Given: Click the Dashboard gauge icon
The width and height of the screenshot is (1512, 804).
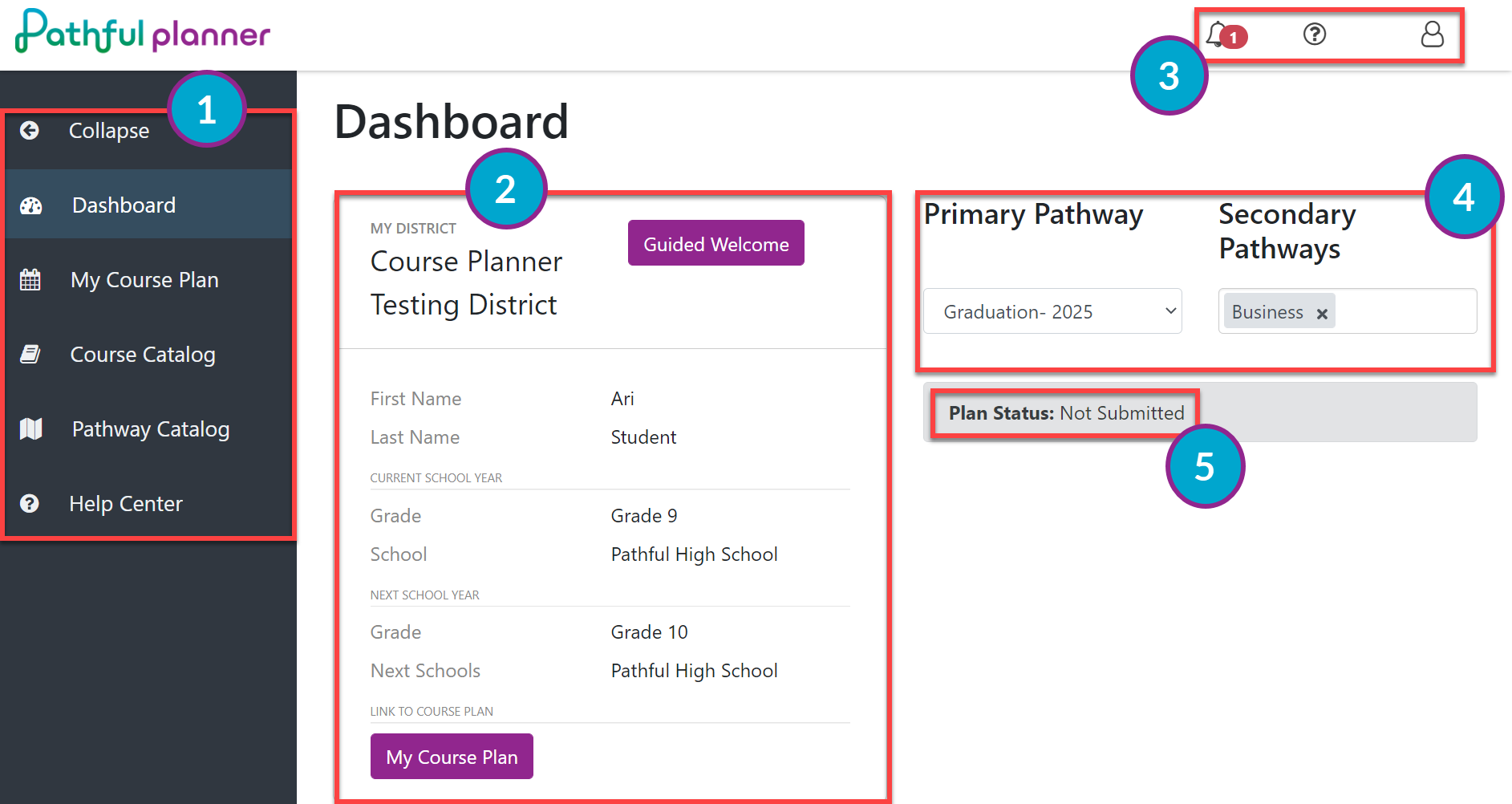Looking at the screenshot, I should pos(30,205).
